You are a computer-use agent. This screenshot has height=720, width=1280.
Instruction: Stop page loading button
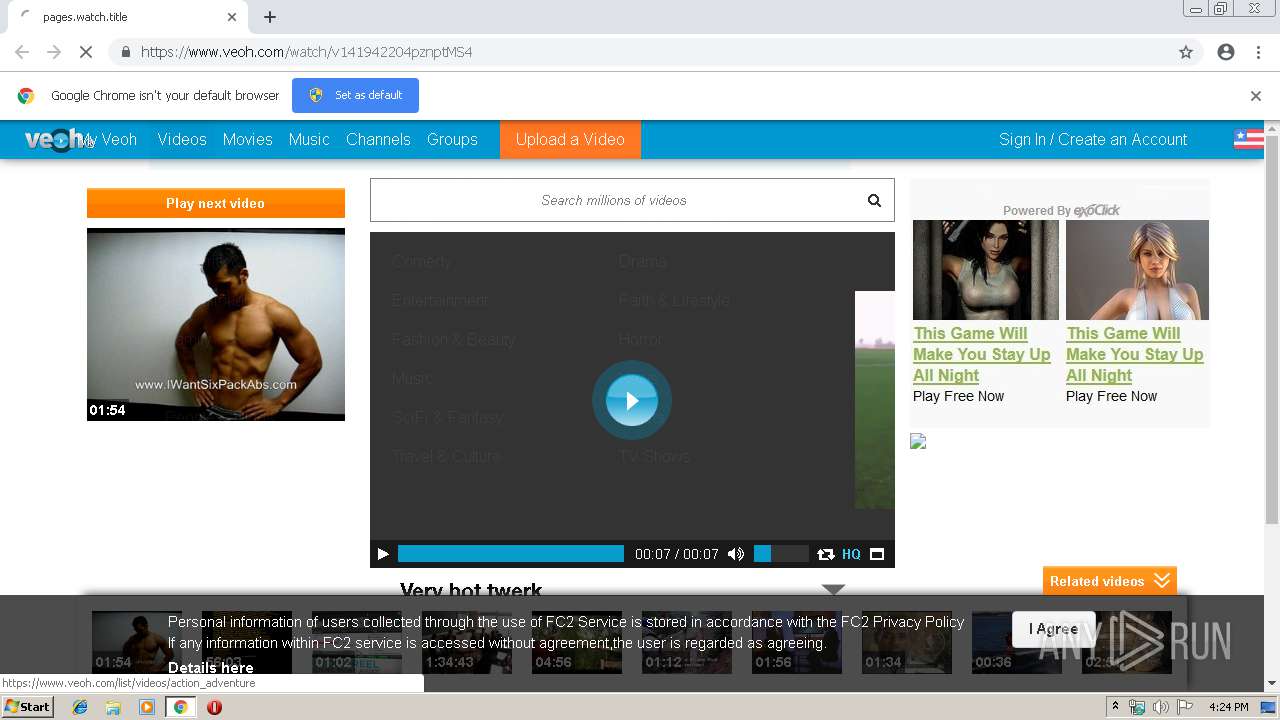[86, 52]
